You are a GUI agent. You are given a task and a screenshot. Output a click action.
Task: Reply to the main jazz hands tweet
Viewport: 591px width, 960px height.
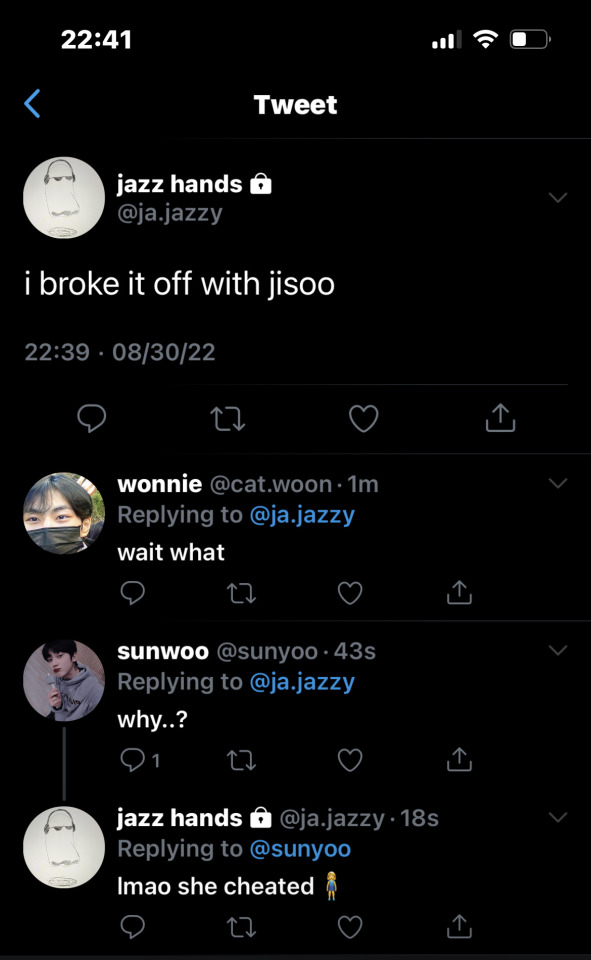92,418
